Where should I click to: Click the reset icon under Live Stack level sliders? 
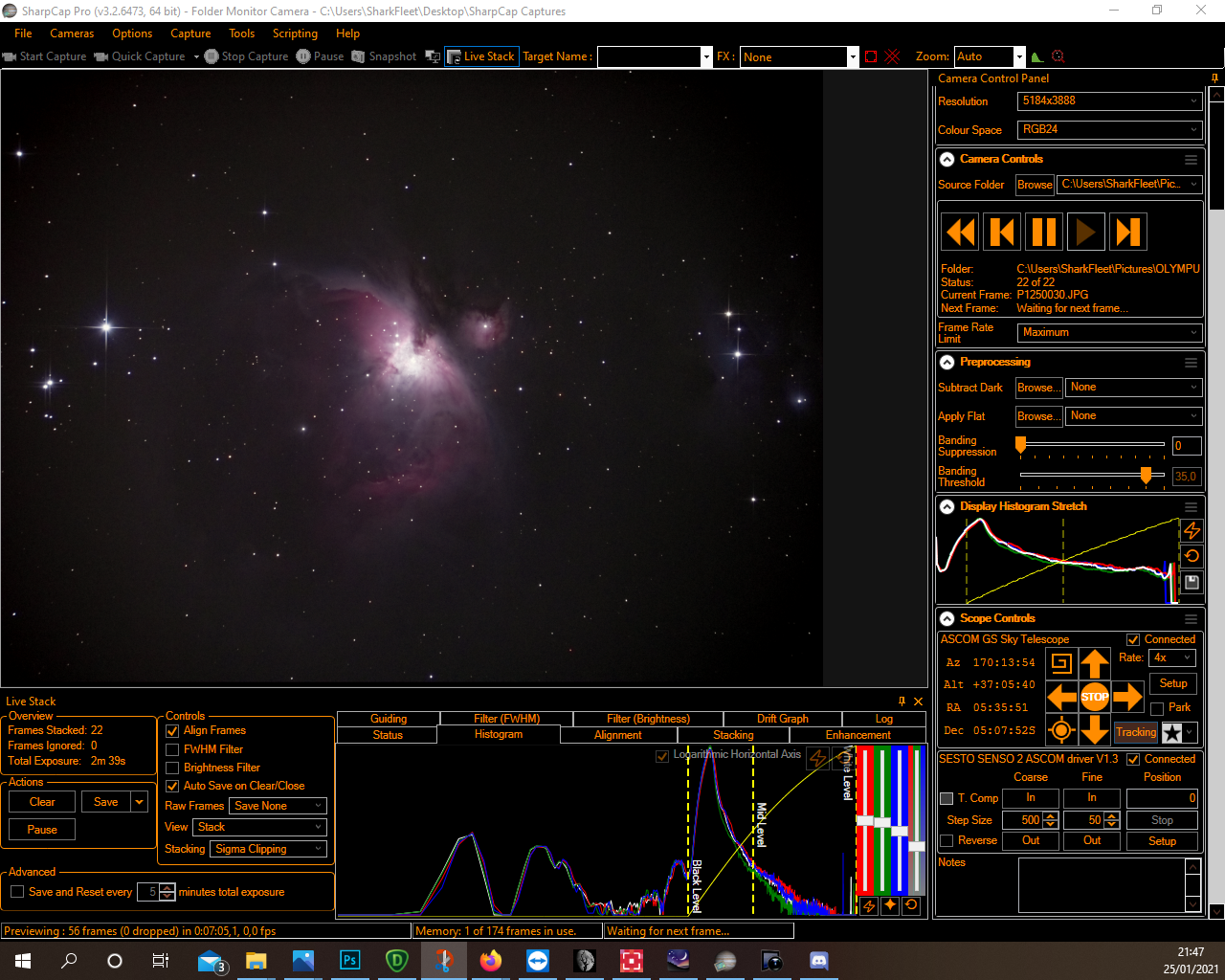pyautogui.click(x=911, y=905)
